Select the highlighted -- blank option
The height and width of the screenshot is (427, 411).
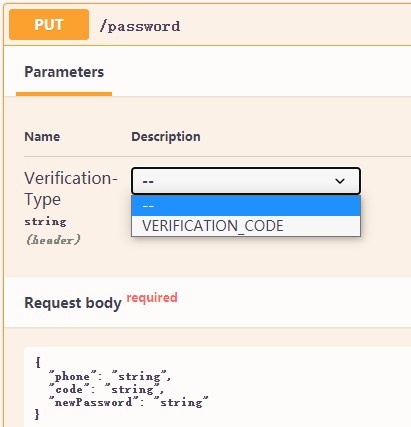click(246, 206)
